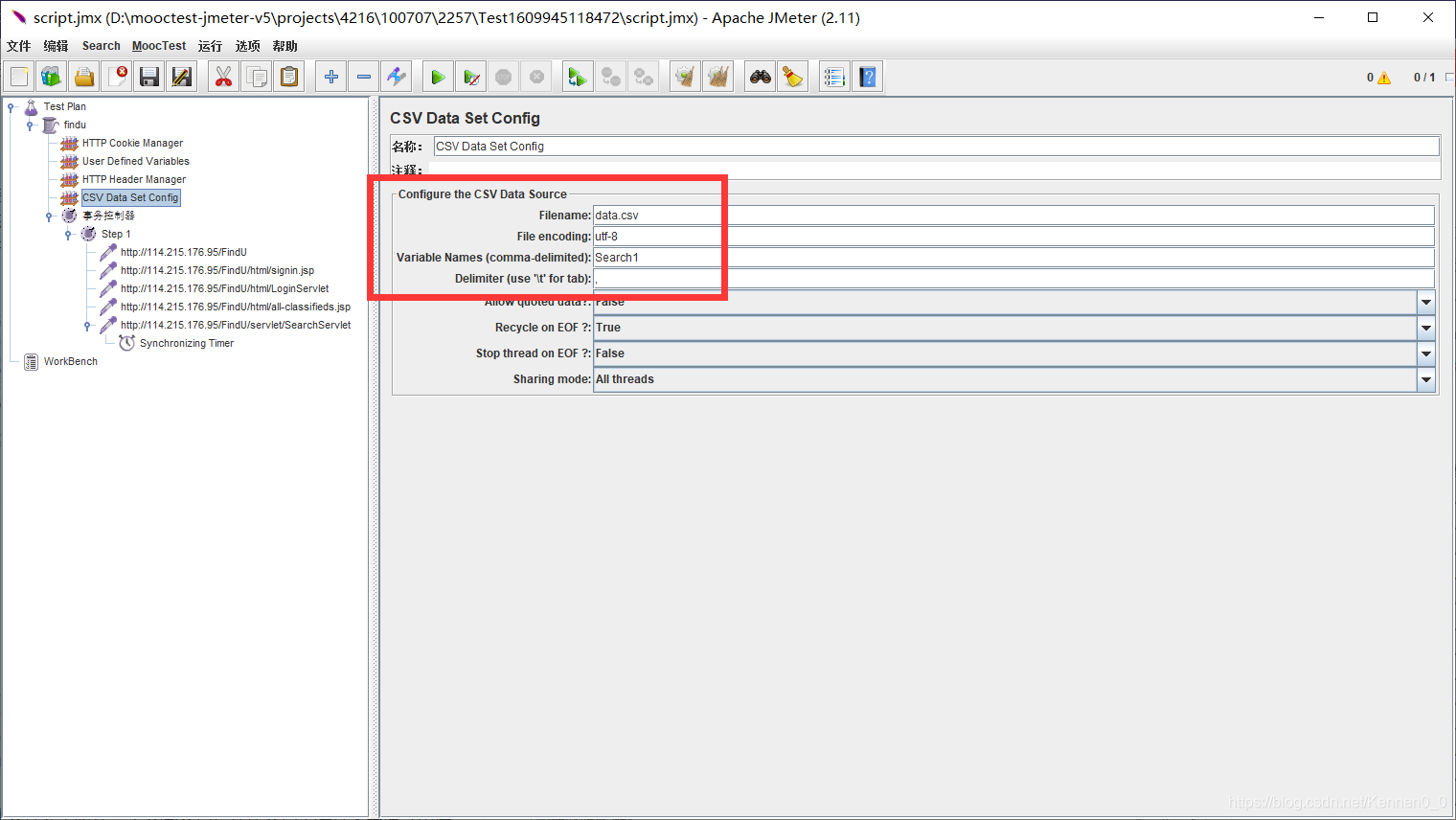The width and height of the screenshot is (1456, 820).
Task: Expand all nodes with plus icon
Action: click(331, 77)
